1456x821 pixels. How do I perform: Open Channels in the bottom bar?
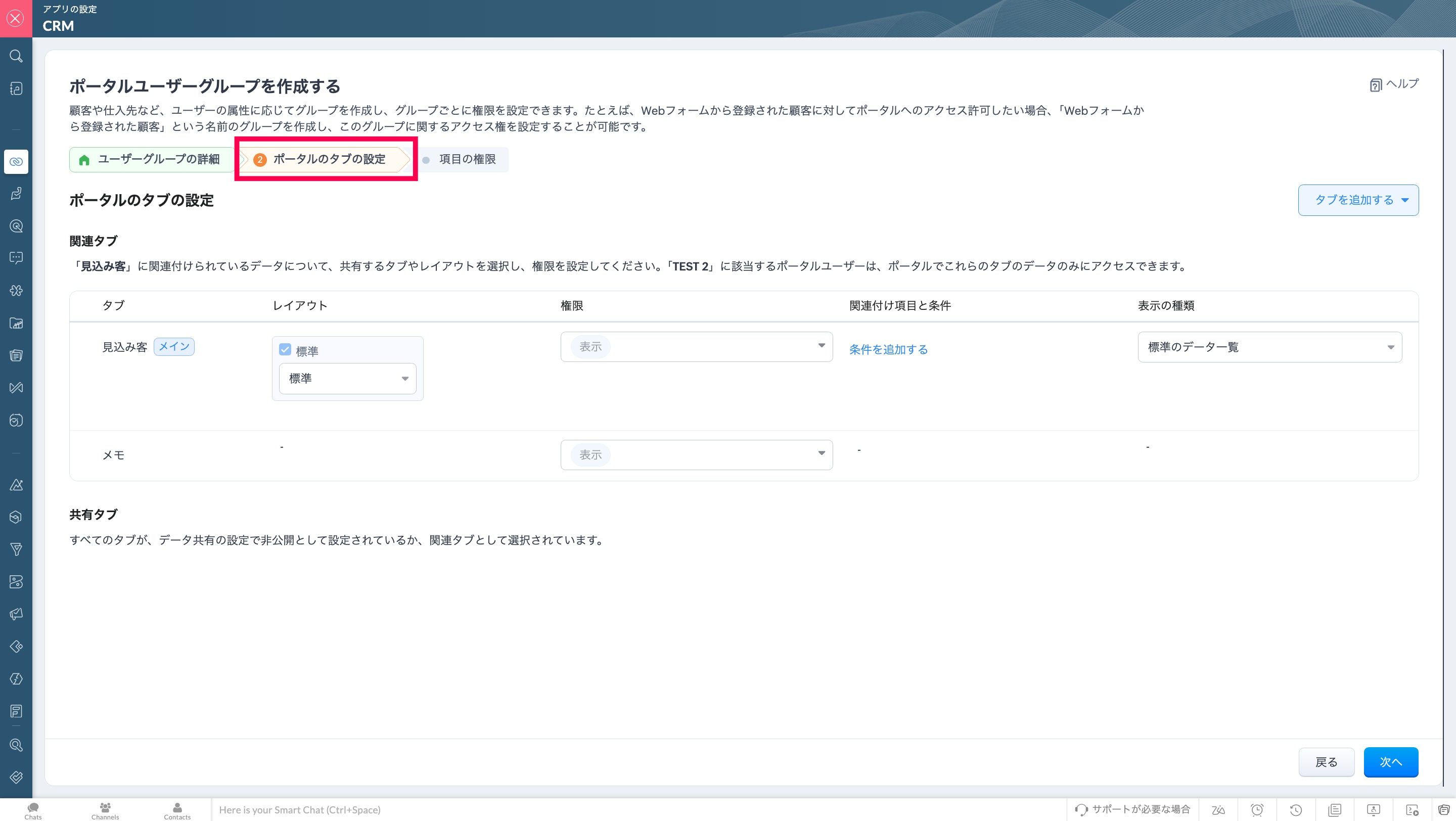click(105, 810)
